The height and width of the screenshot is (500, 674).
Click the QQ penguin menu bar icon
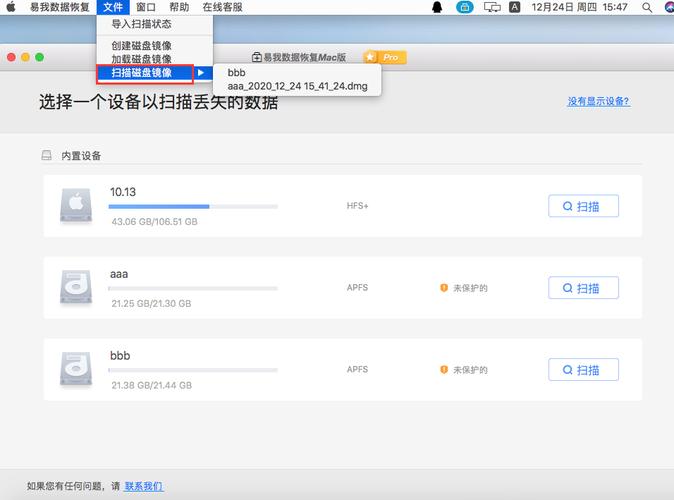click(x=437, y=7)
